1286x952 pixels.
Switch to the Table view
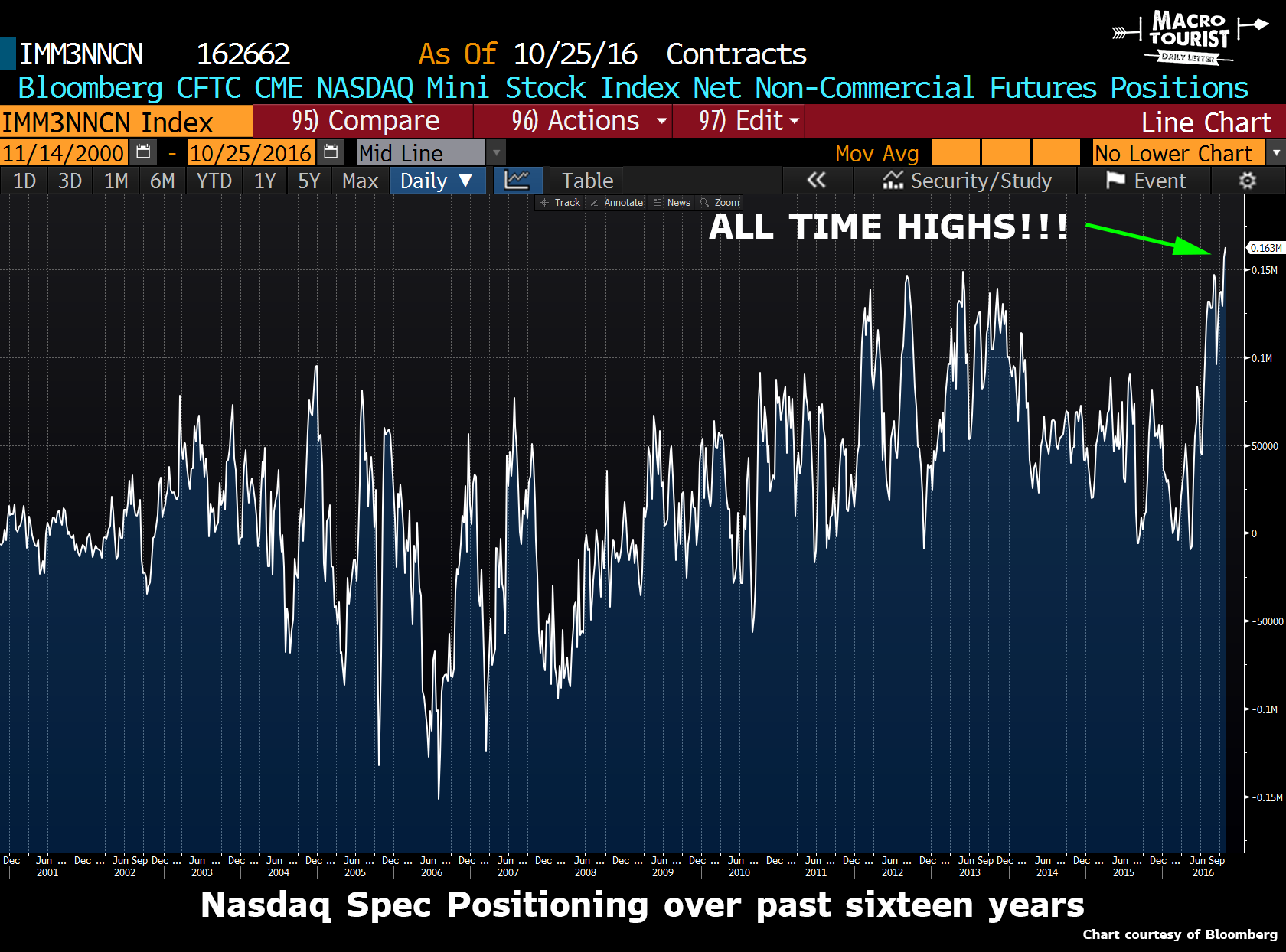coord(587,181)
